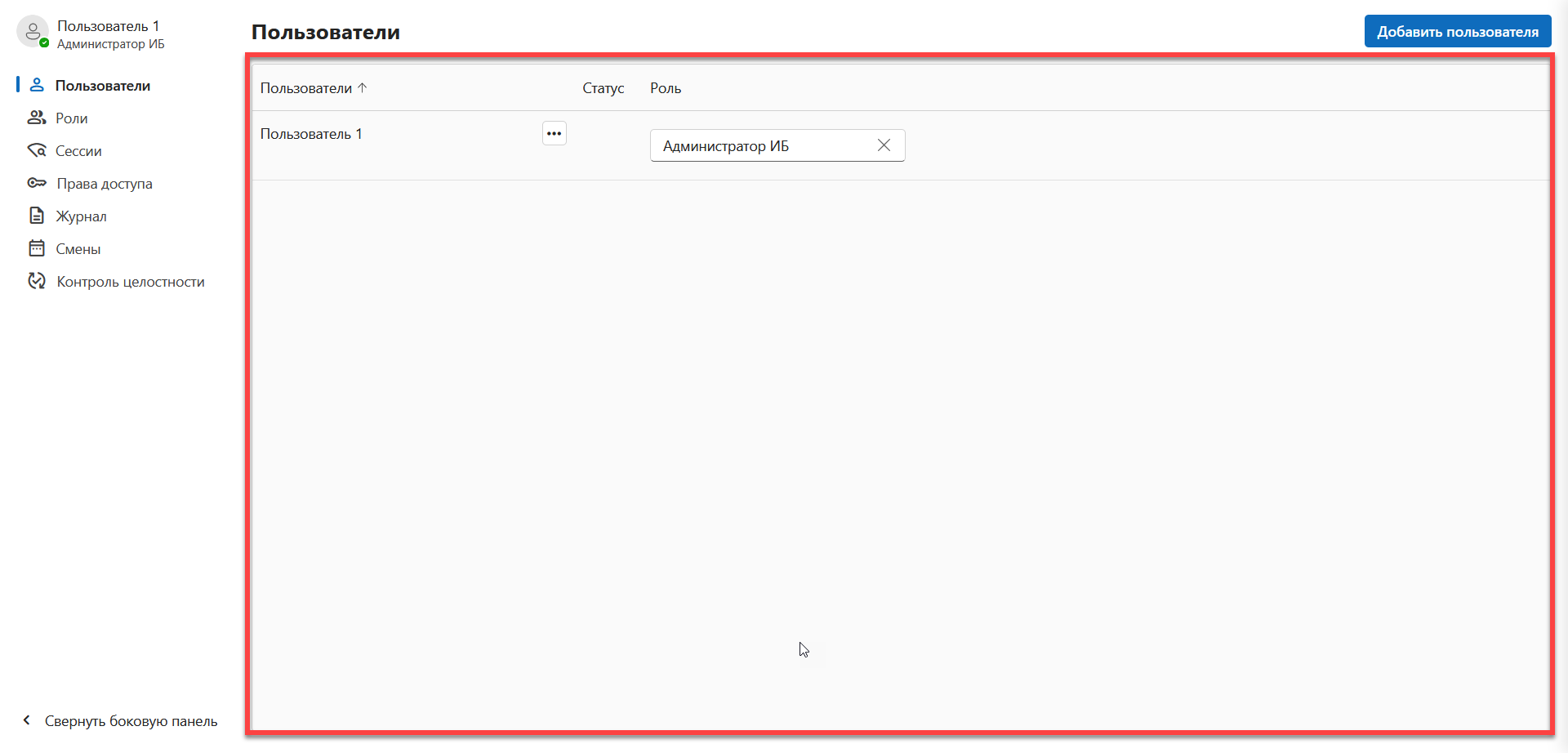
Task: Click the Роль column header
Action: click(x=666, y=88)
